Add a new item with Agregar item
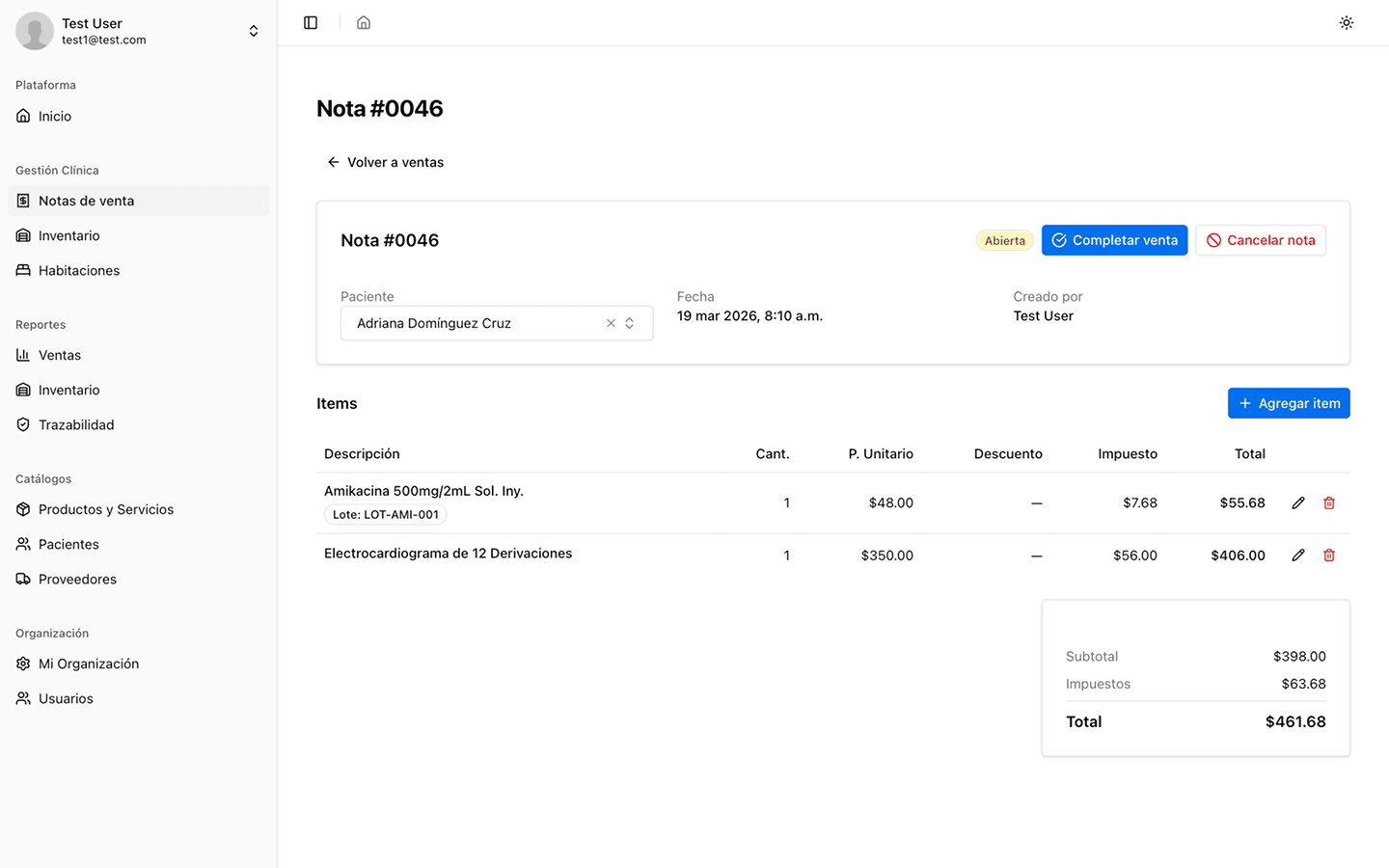 (x=1288, y=403)
